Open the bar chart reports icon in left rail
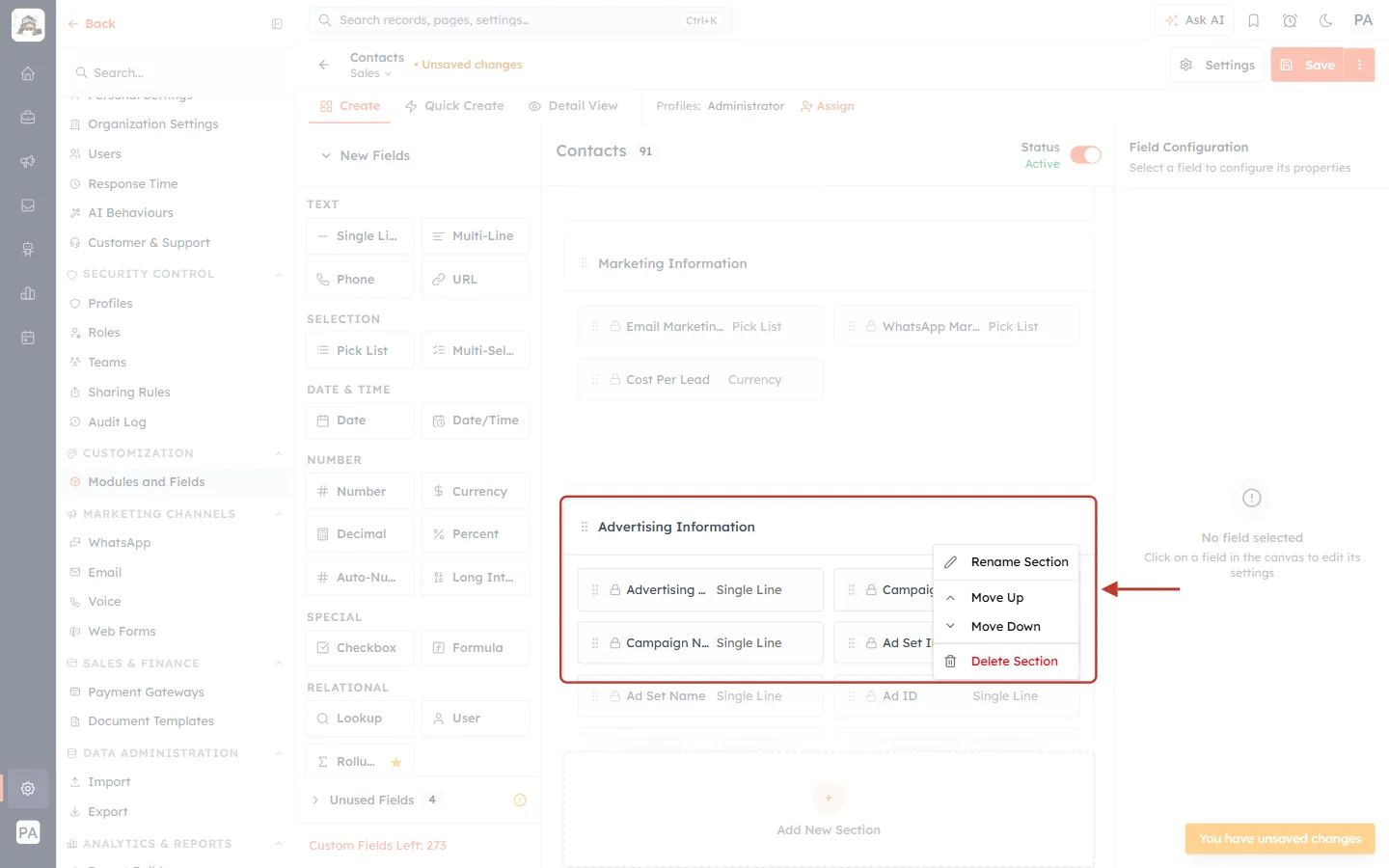 point(28,293)
